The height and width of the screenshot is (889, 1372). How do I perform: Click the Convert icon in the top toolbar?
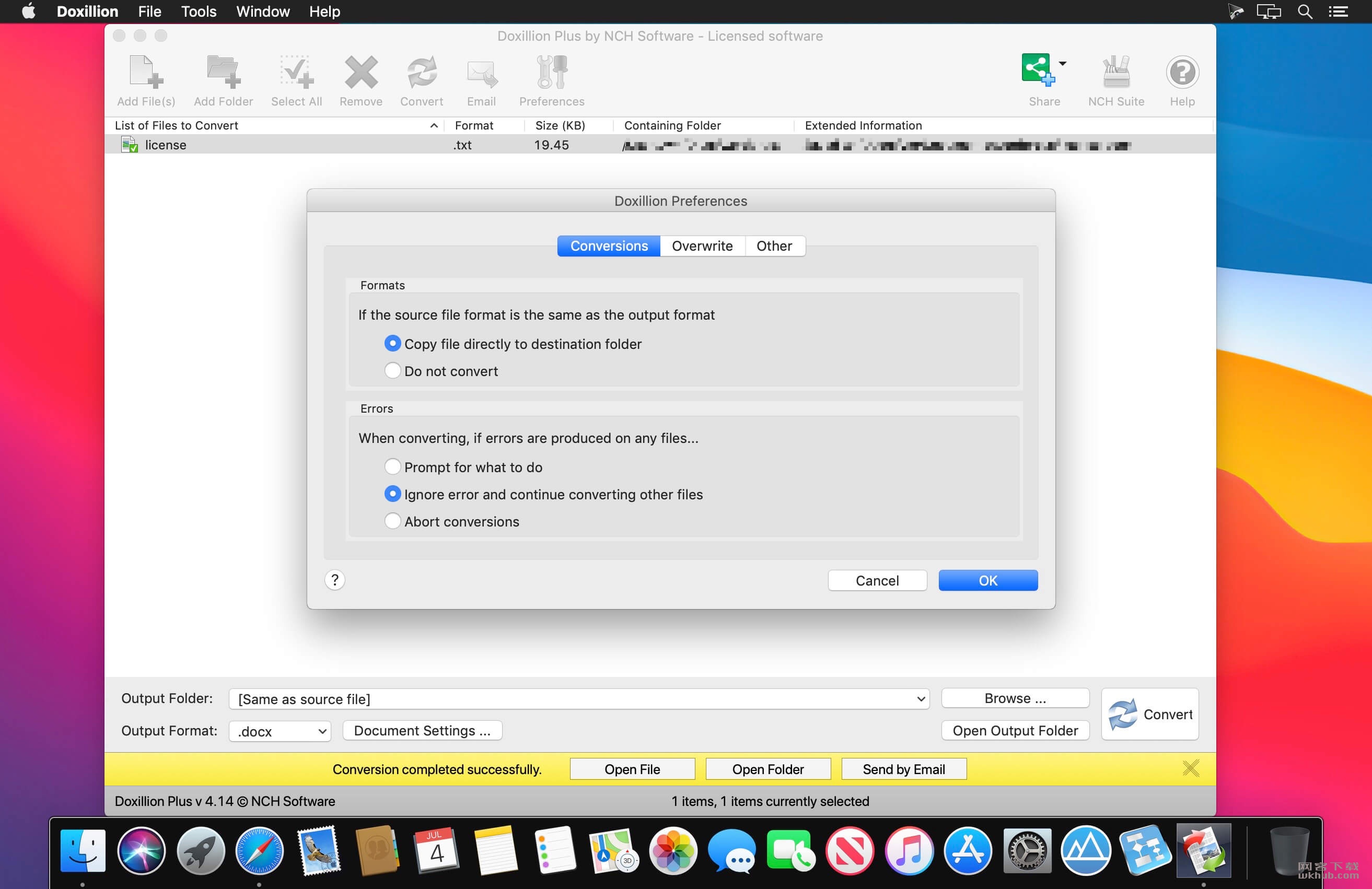point(422,73)
